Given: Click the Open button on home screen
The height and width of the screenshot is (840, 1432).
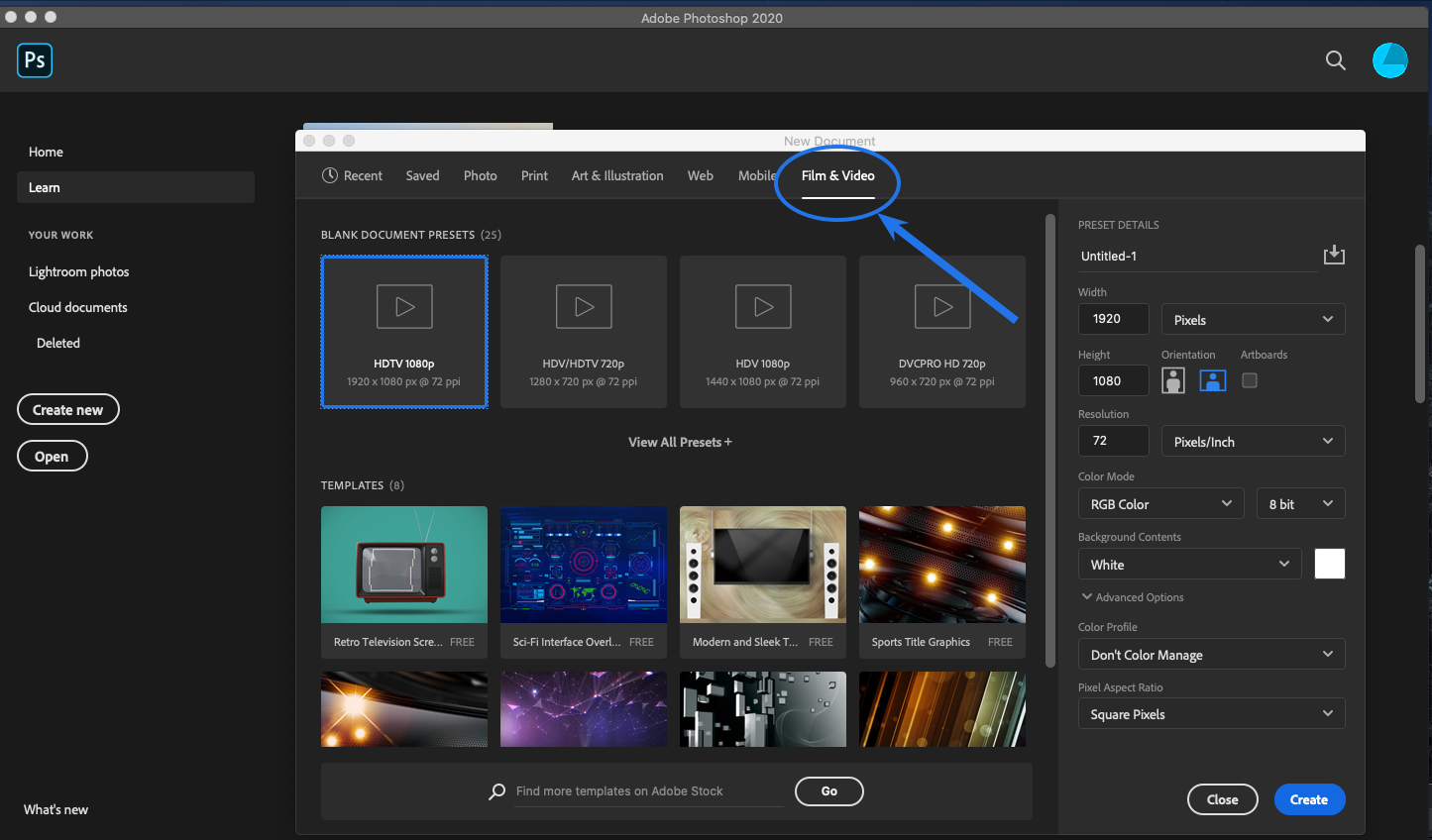Looking at the screenshot, I should coord(53,456).
